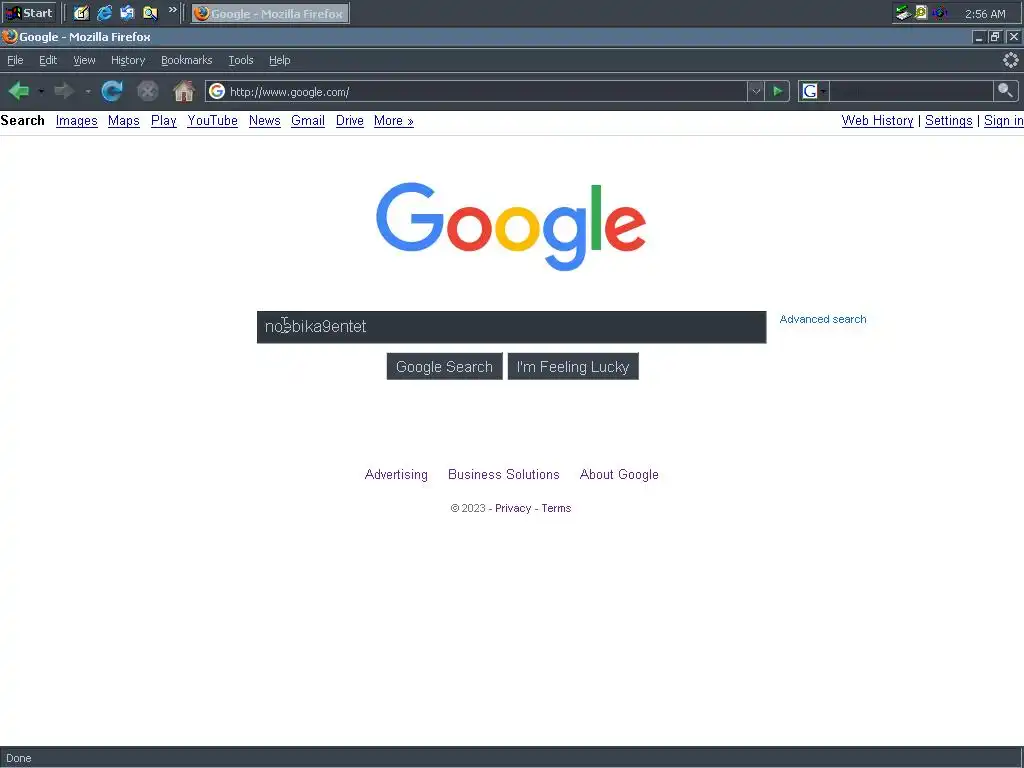This screenshot has width=1024, height=768.
Task: Click the Firefox icon in the window title bar
Action: 9,37
